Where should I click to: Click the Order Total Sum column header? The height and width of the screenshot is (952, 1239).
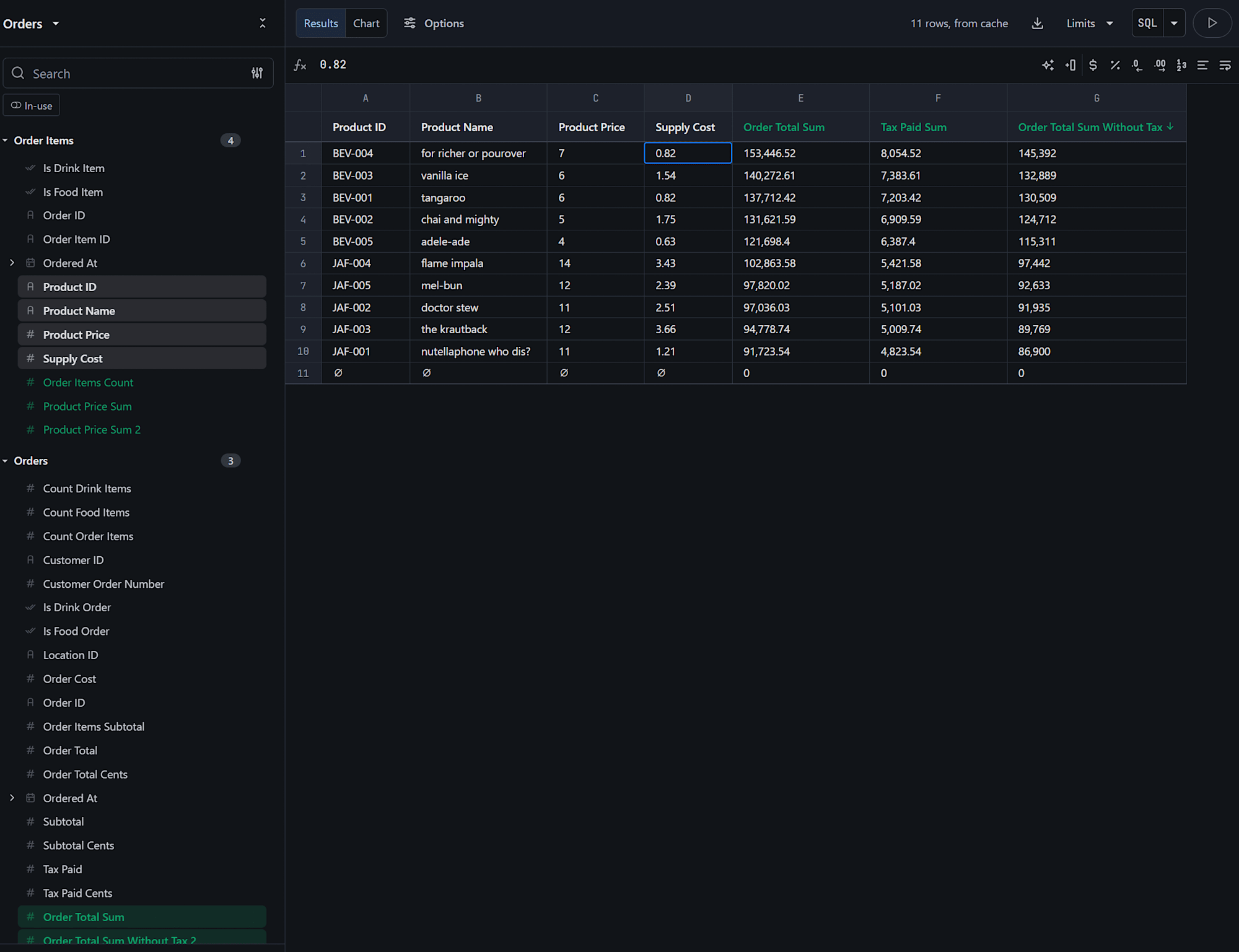[800, 127]
